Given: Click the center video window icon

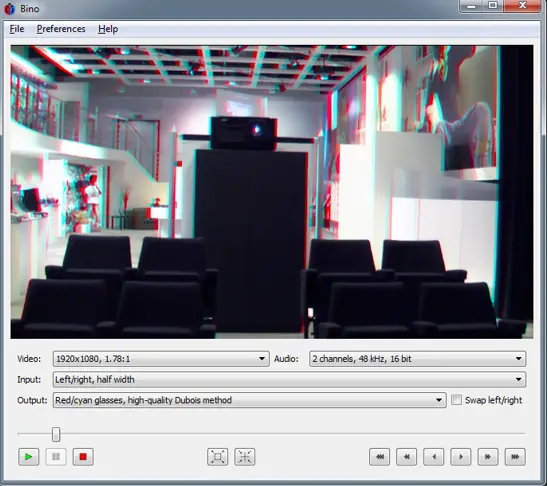Looking at the screenshot, I should [245, 457].
